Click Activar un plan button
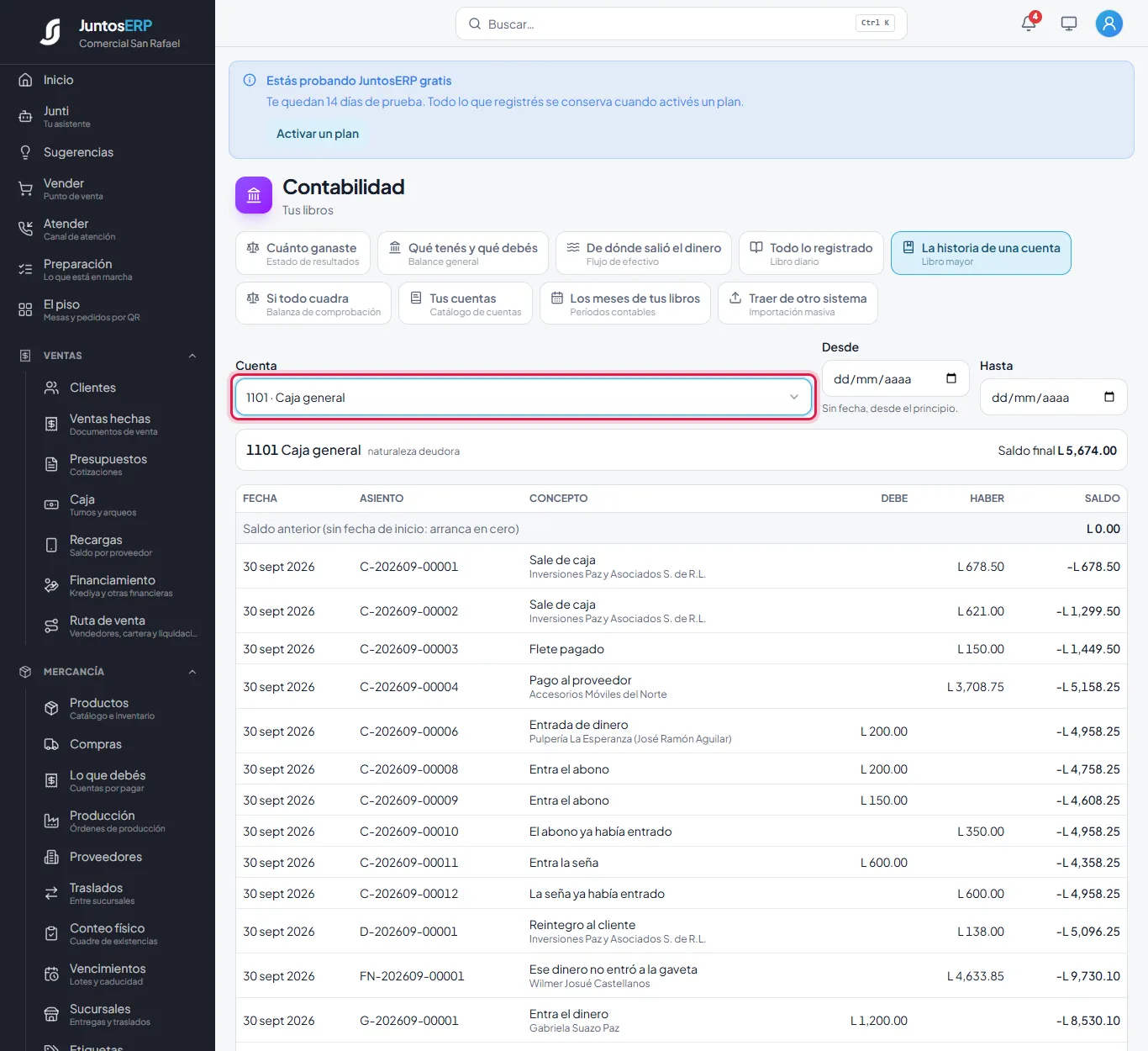 [318, 134]
